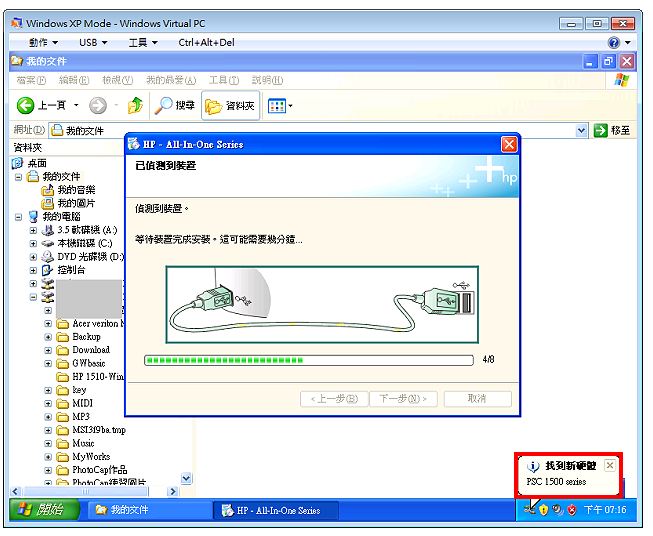Open the 動作 menu in Virtual PC
The width and height of the screenshot is (653, 536).
point(43,42)
